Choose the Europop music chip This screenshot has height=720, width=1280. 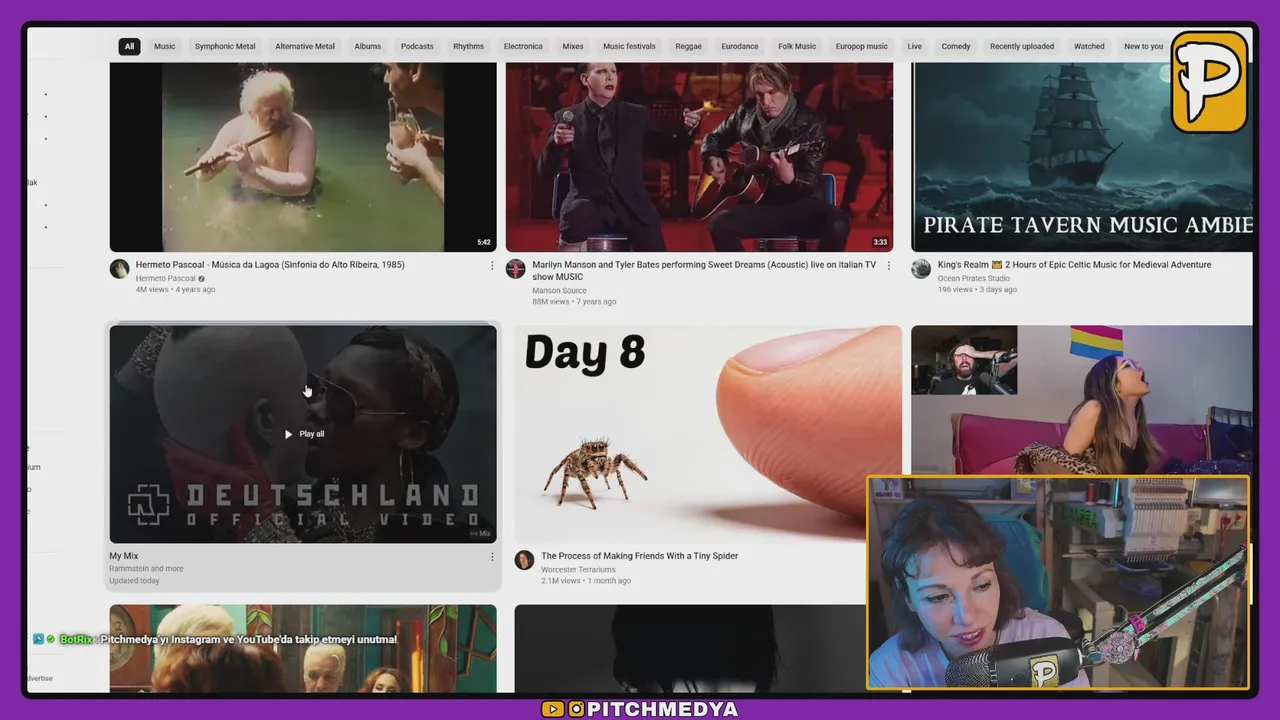pos(862,46)
